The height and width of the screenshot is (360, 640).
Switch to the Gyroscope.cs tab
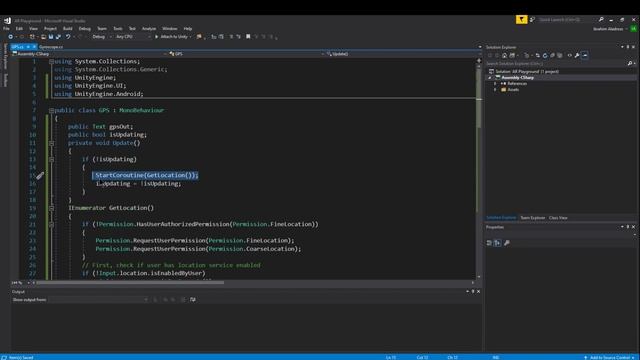[x=51, y=47]
